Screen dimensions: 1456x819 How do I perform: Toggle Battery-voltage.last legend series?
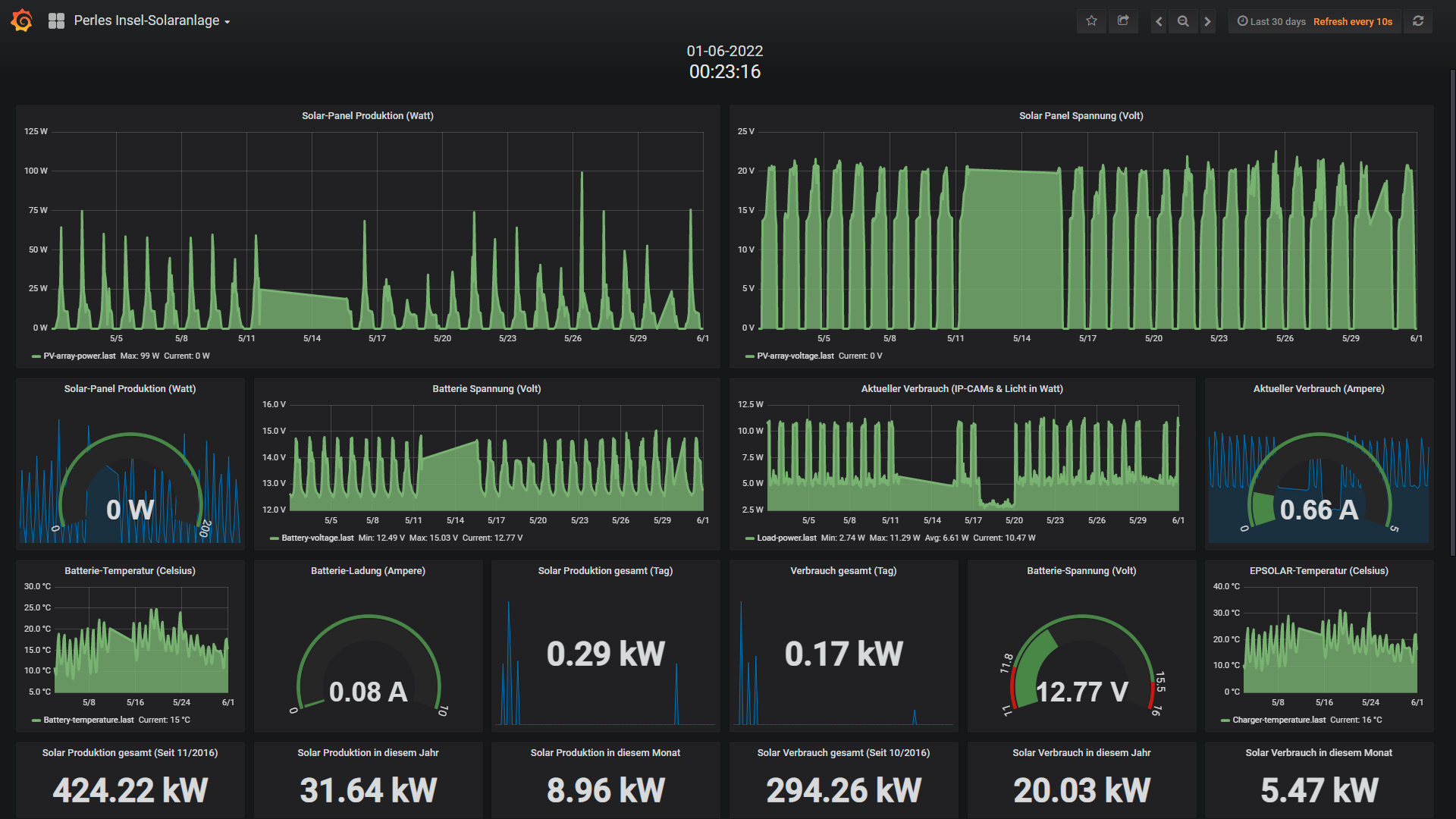tap(317, 538)
